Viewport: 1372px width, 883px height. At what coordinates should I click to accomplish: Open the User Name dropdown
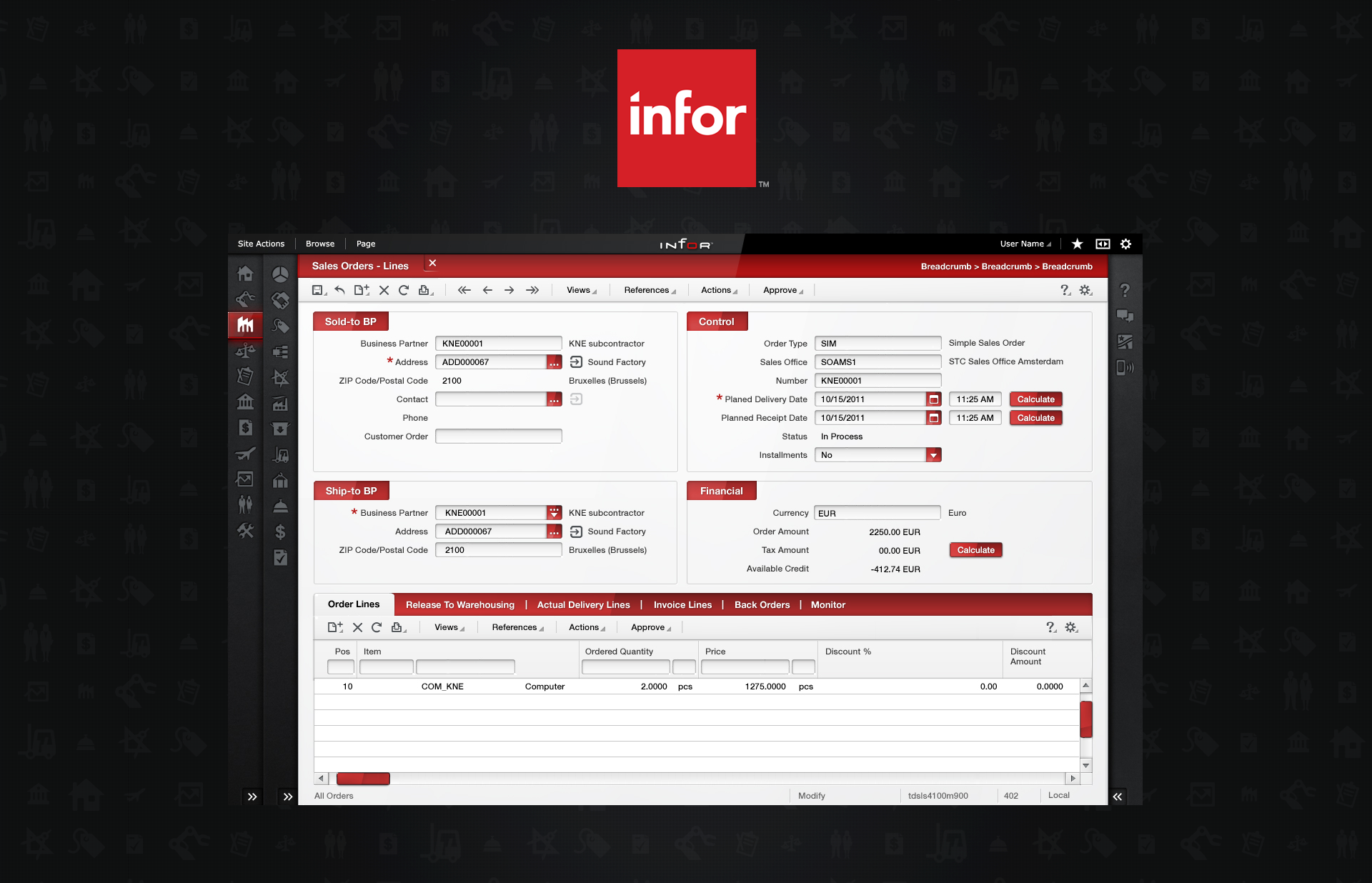[1025, 244]
